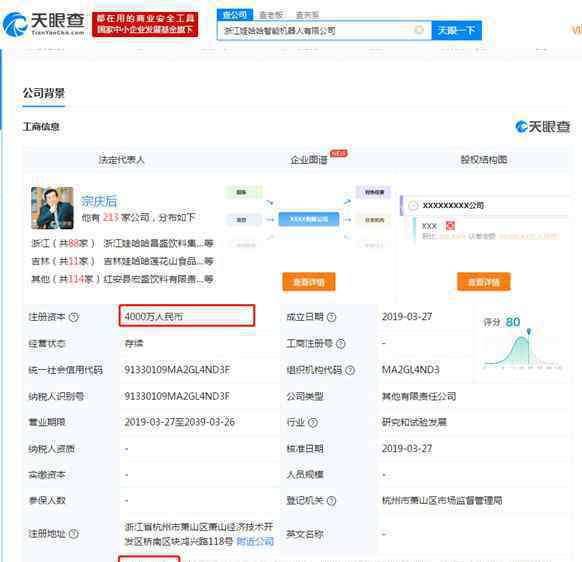Click the 股权结构图 column header

(x=483, y=160)
